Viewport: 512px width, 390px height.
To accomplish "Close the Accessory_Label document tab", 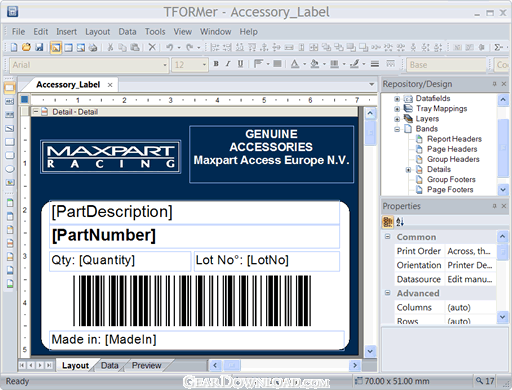I will [110, 85].
